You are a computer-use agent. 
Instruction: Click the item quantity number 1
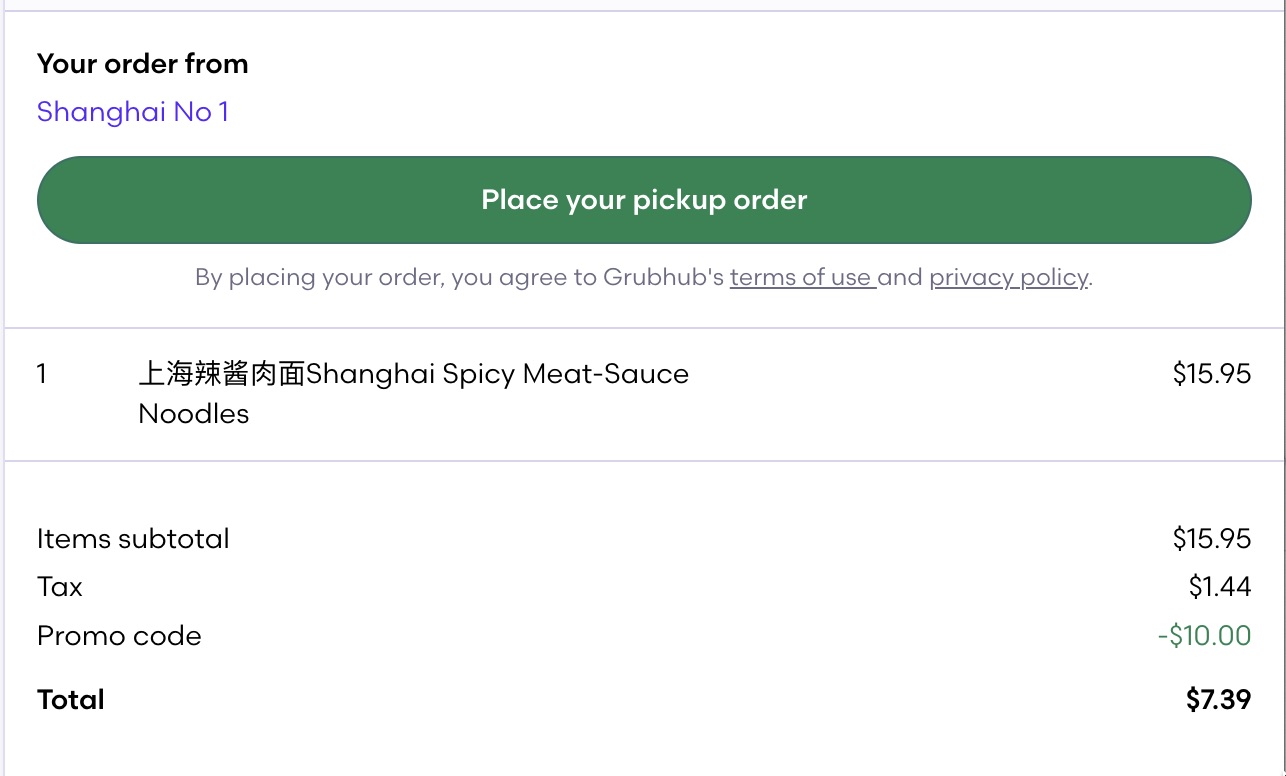click(41, 373)
